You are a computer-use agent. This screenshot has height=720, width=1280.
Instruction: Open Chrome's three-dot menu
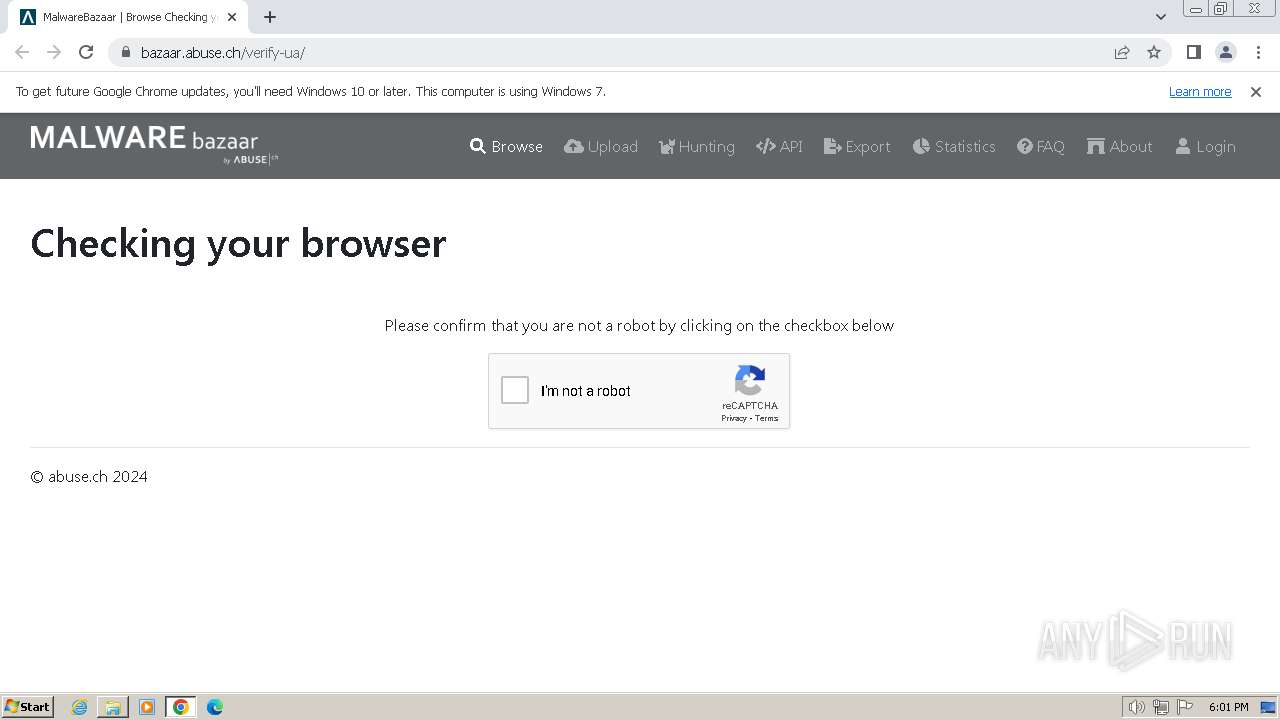click(x=1259, y=52)
